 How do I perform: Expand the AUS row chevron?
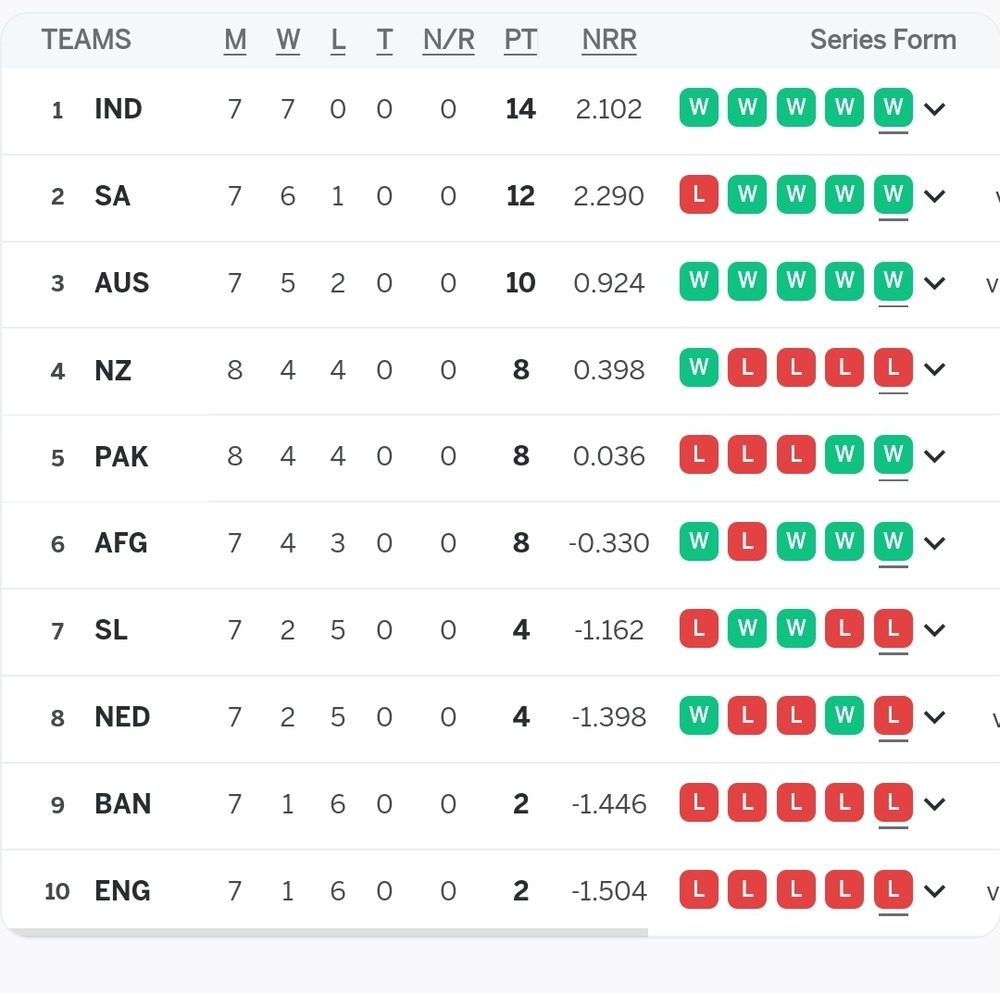coord(935,283)
